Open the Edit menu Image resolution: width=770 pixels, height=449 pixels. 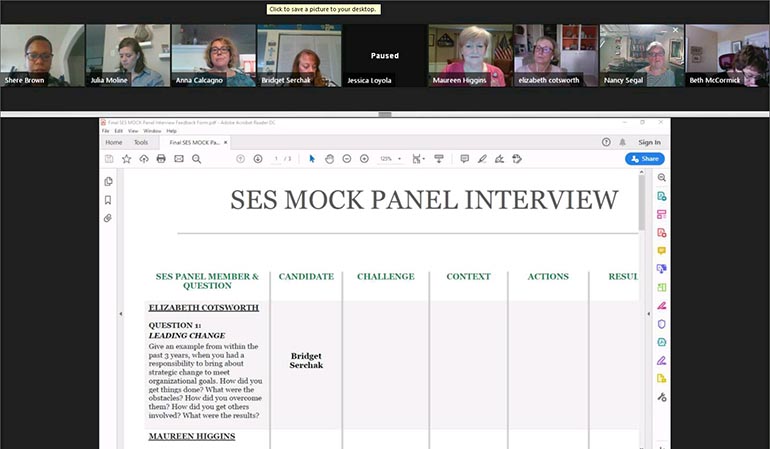[118, 131]
